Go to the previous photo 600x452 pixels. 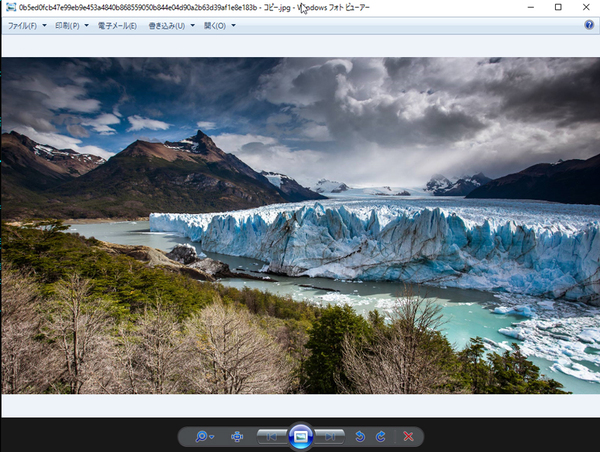point(270,437)
